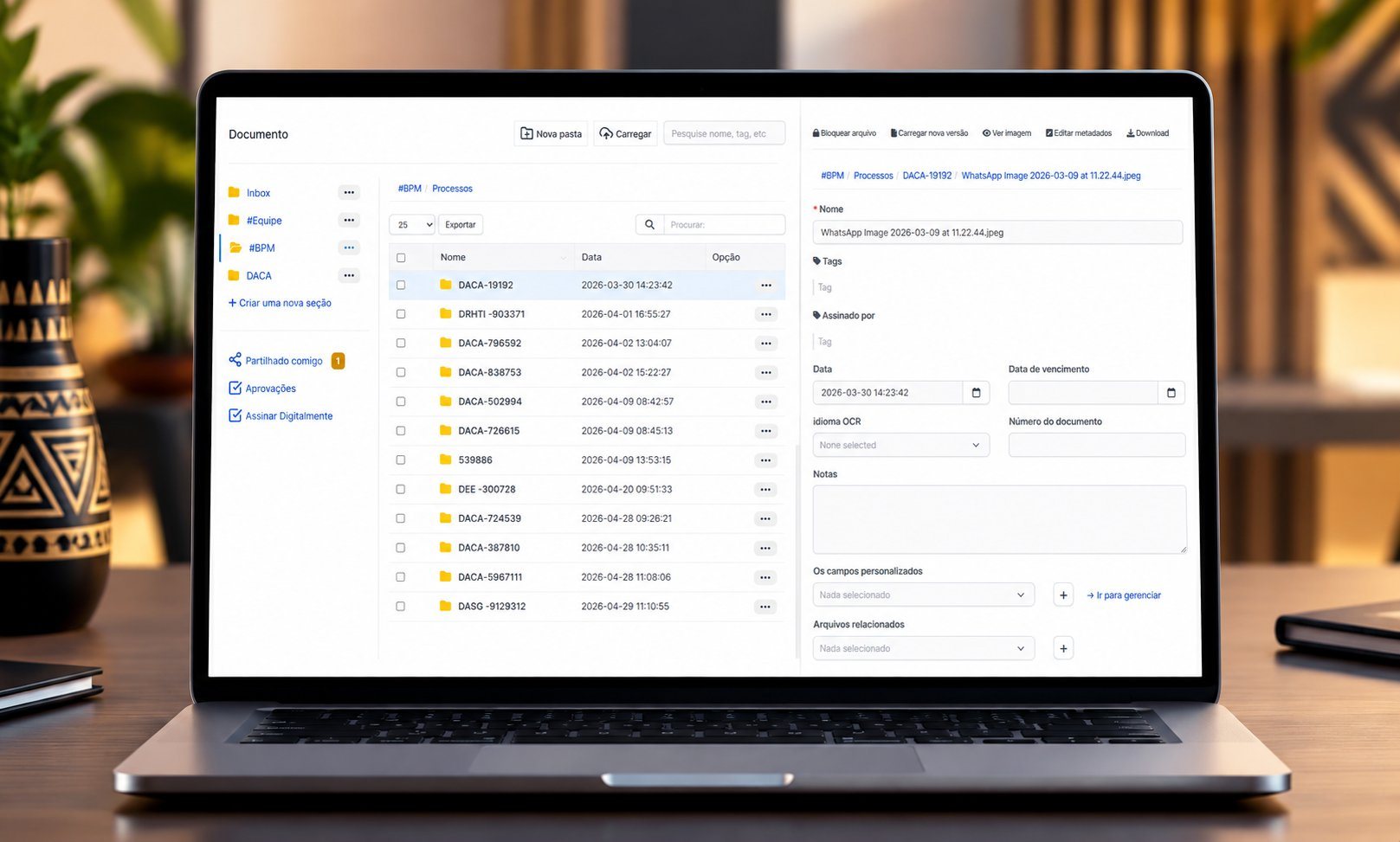Image resolution: width=1400 pixels, height=842 pixels.
Task: Check the DASG -9129312 row checkbox
Action: (401, 607)
